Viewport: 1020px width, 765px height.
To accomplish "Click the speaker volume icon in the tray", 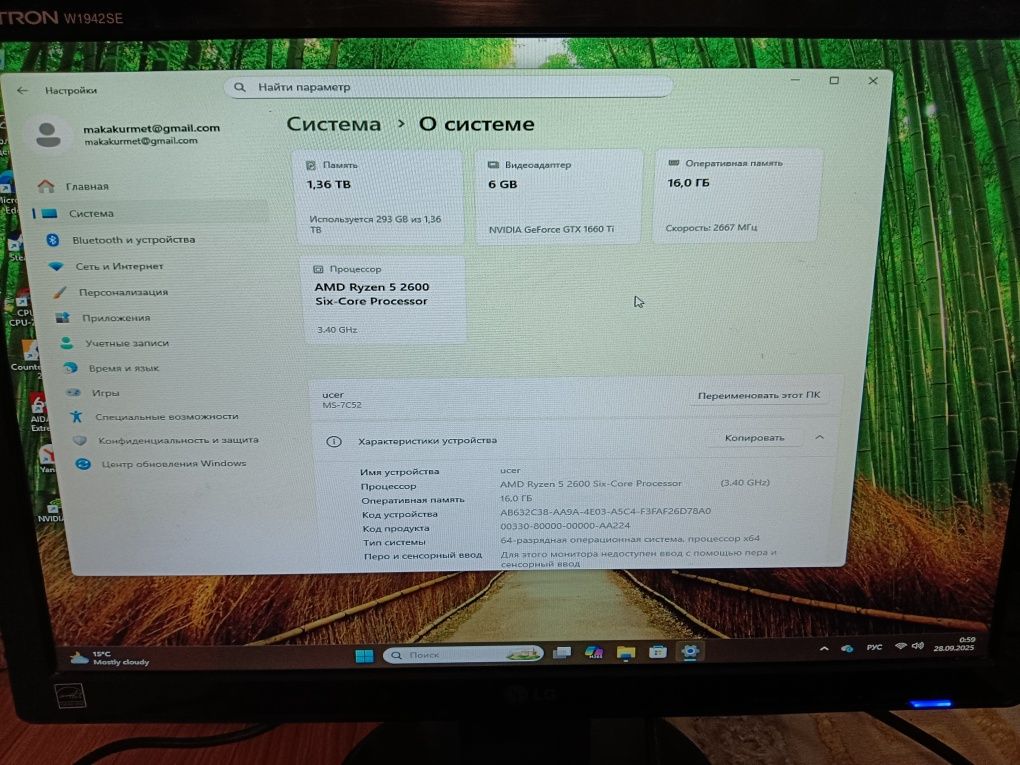I will (918, 646).
